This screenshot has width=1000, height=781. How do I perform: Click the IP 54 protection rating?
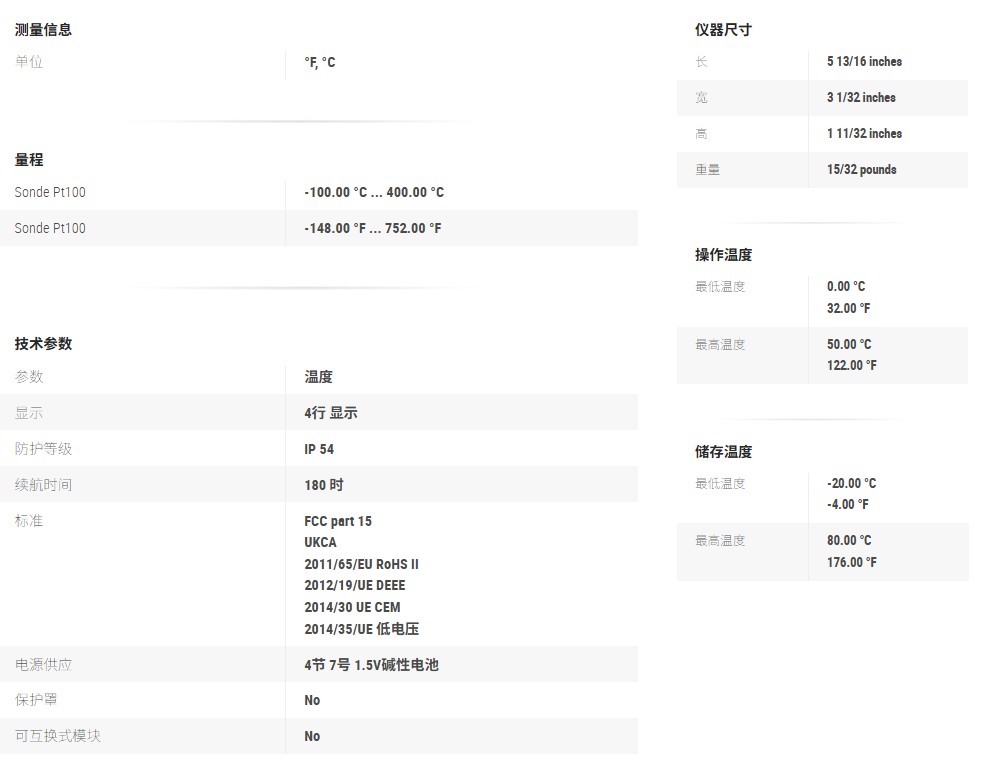[x=319, y=449]
